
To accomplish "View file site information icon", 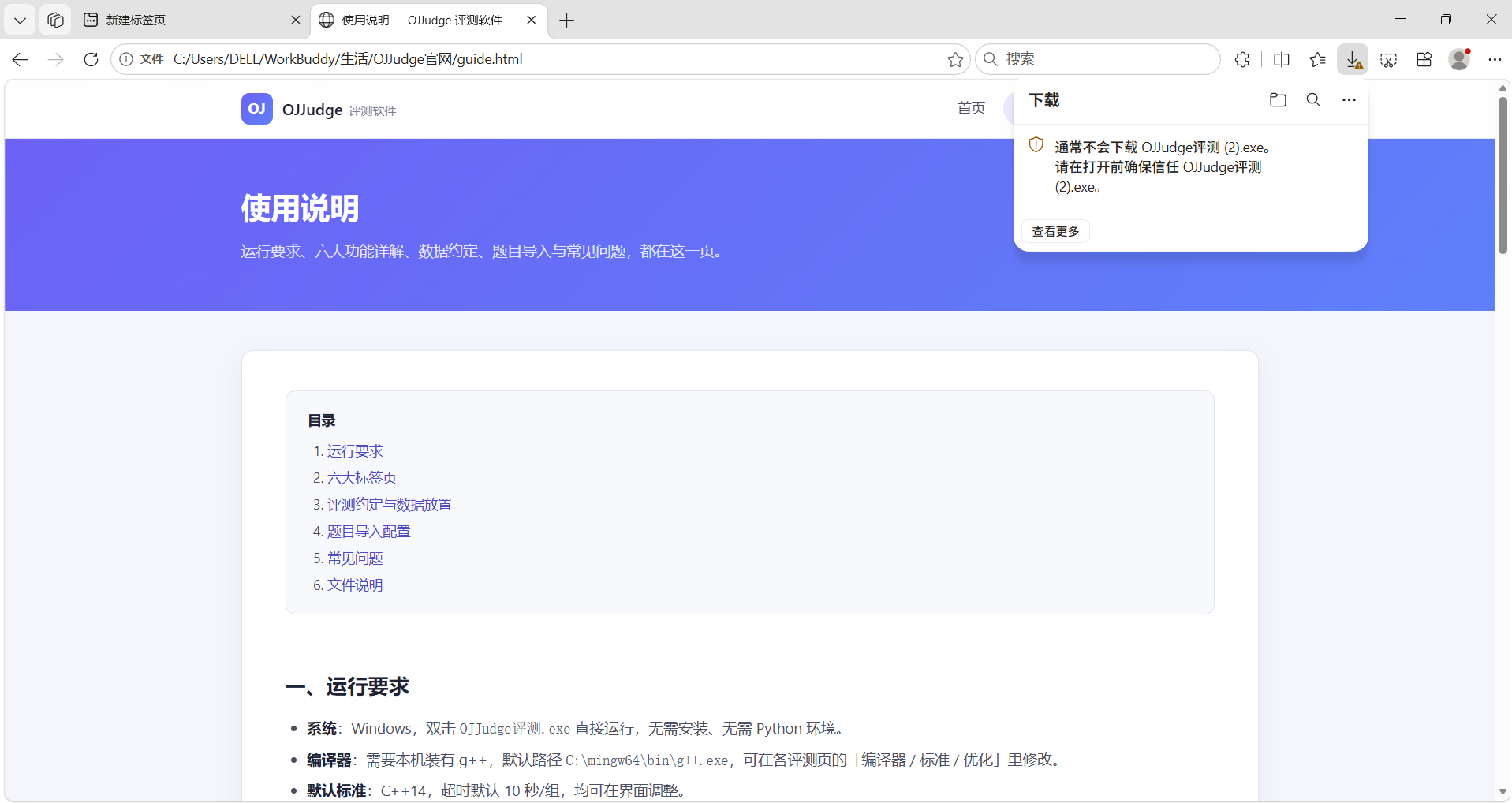I will click(126, 59).
